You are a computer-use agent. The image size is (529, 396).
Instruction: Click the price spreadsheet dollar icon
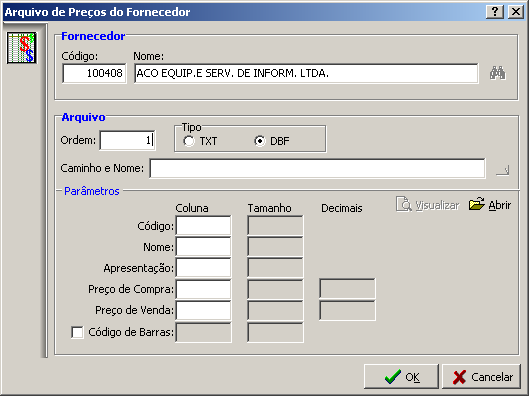pos(22,48)
